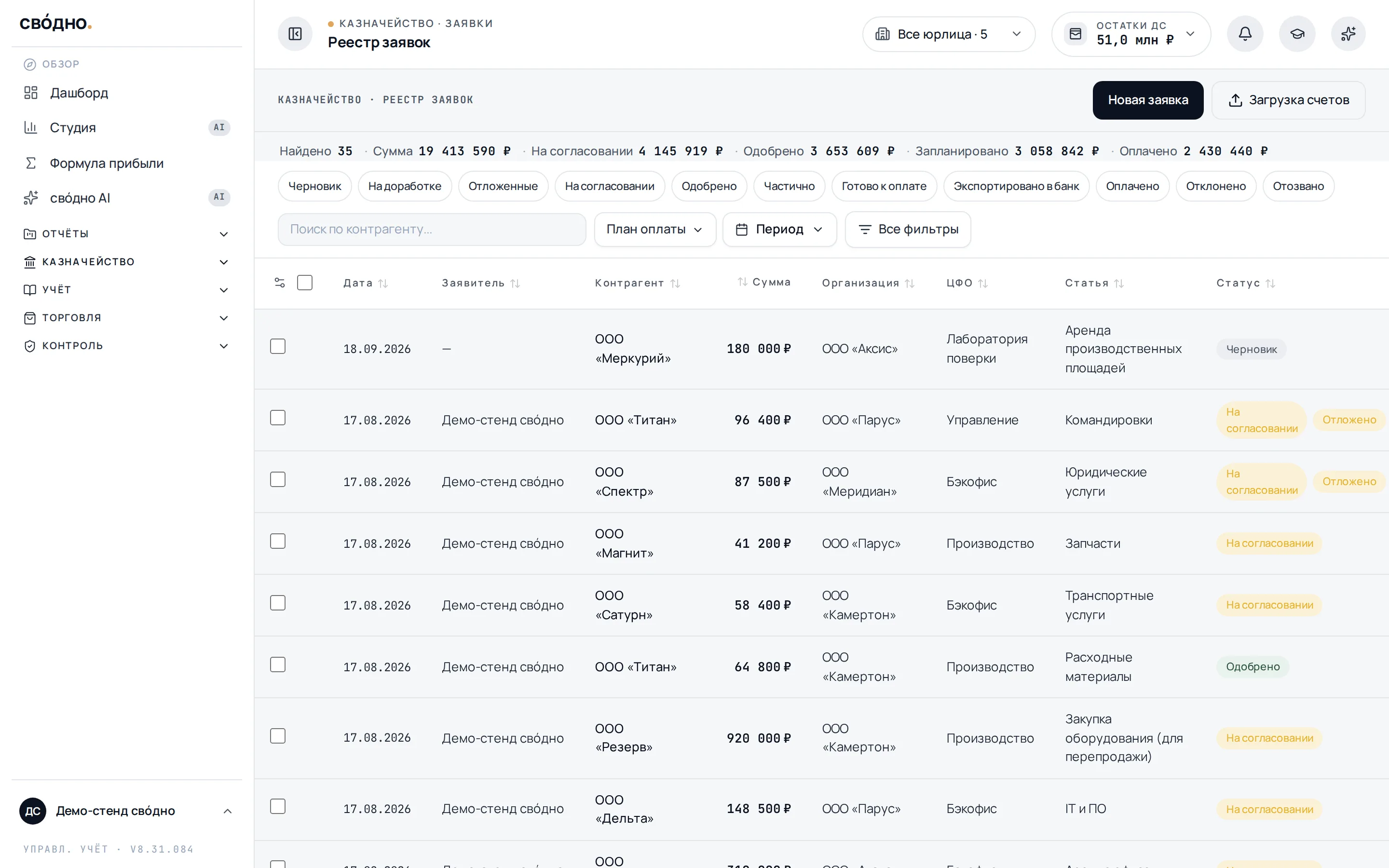Focus Поиск по контрагенту search field
1389x868 pixels.
432,229
